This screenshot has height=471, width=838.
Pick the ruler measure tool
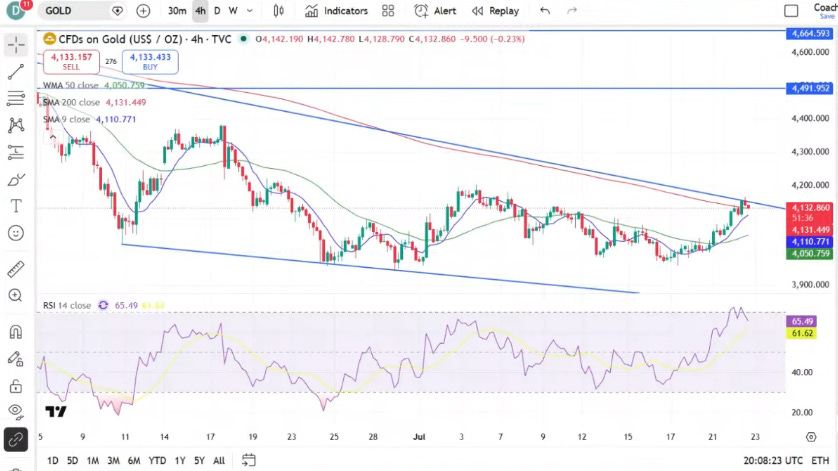click(x=16, y=269)
